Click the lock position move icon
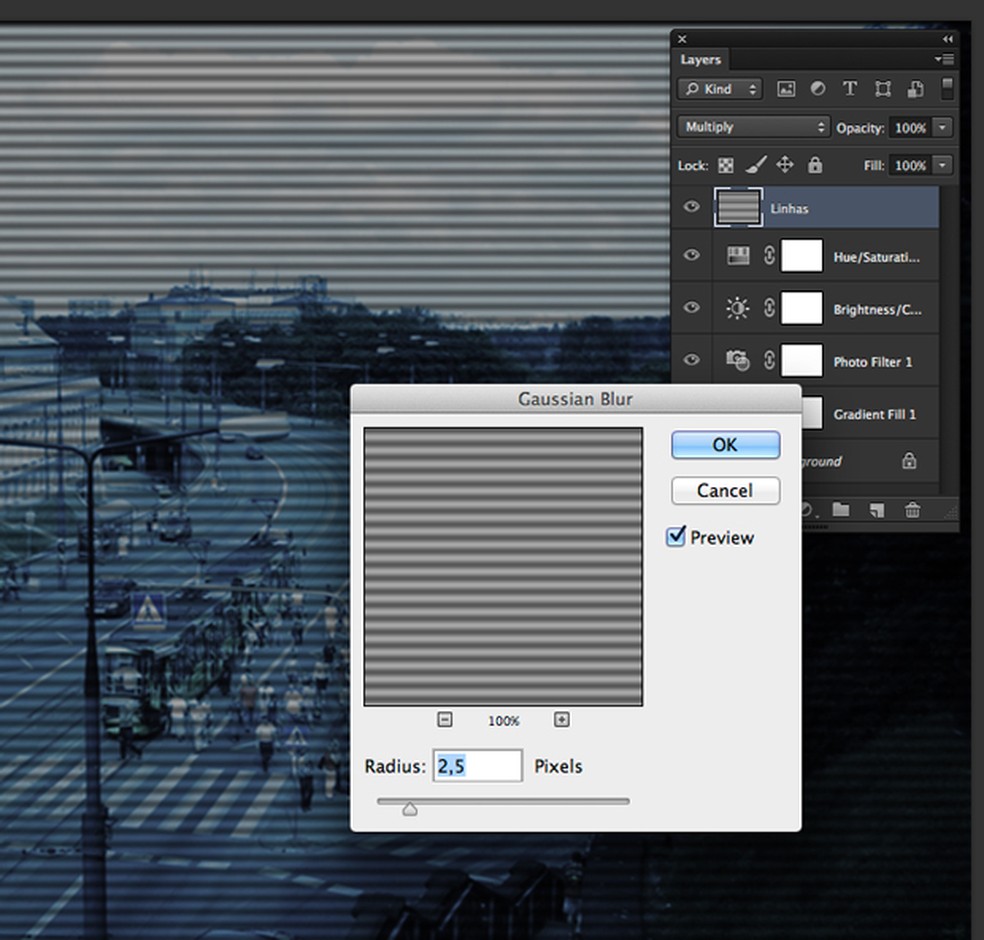The height and width of the screenshot is (940, 984). coord(785,165)
